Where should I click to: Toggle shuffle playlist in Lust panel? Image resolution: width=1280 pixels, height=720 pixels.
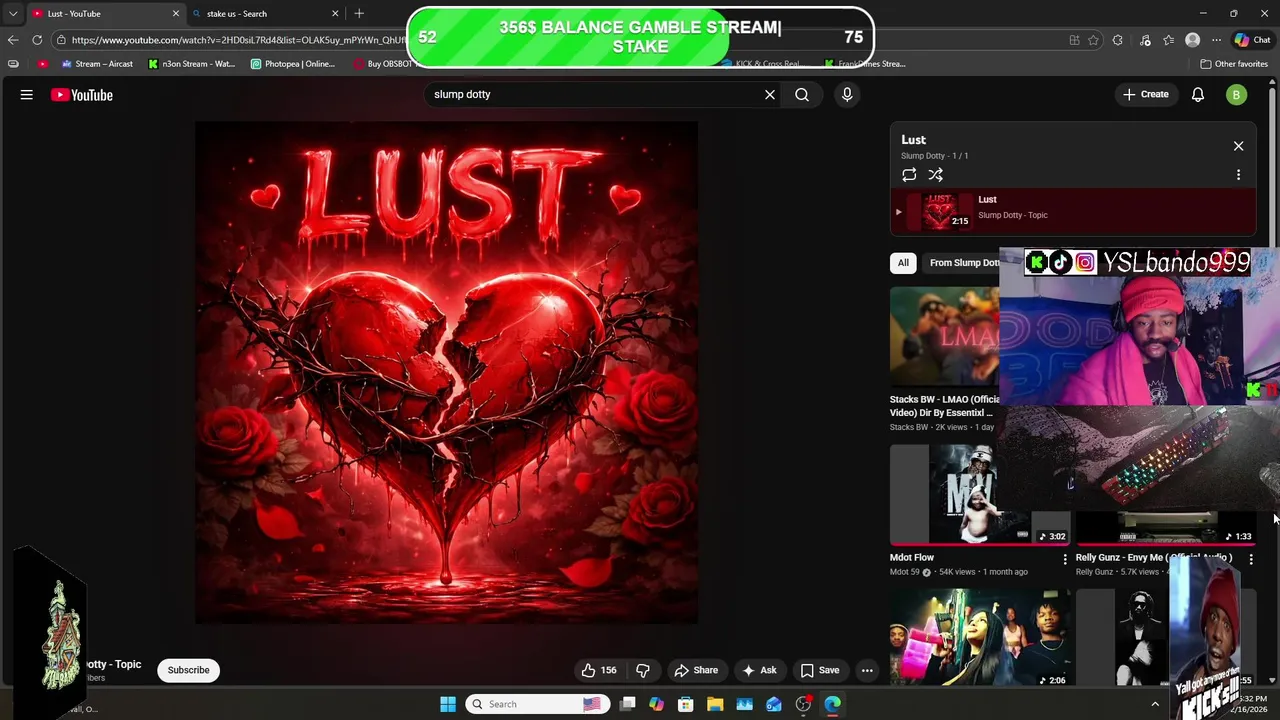(x=935, y=175)
